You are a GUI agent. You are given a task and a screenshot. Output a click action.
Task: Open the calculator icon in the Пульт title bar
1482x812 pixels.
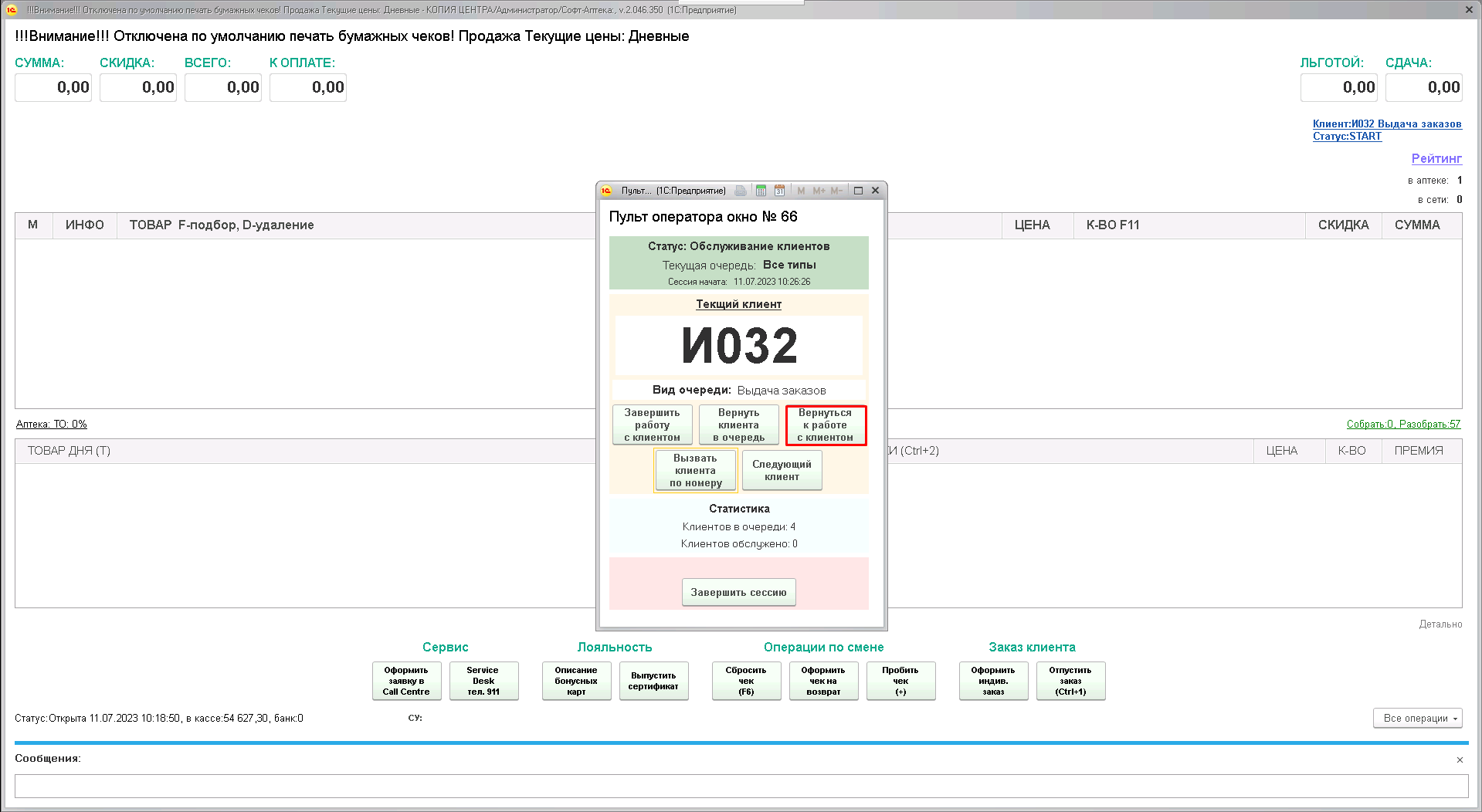coord(761,191)
